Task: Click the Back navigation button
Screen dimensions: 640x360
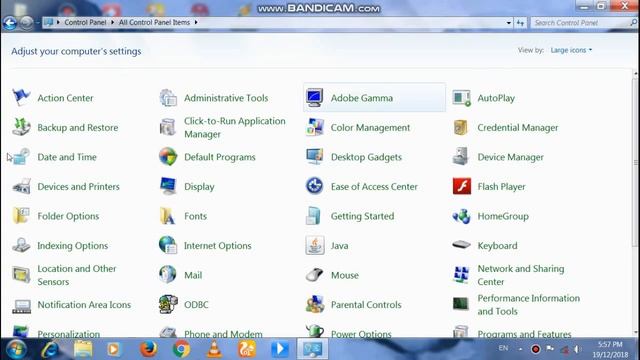Action: click(x=10, y=23)
